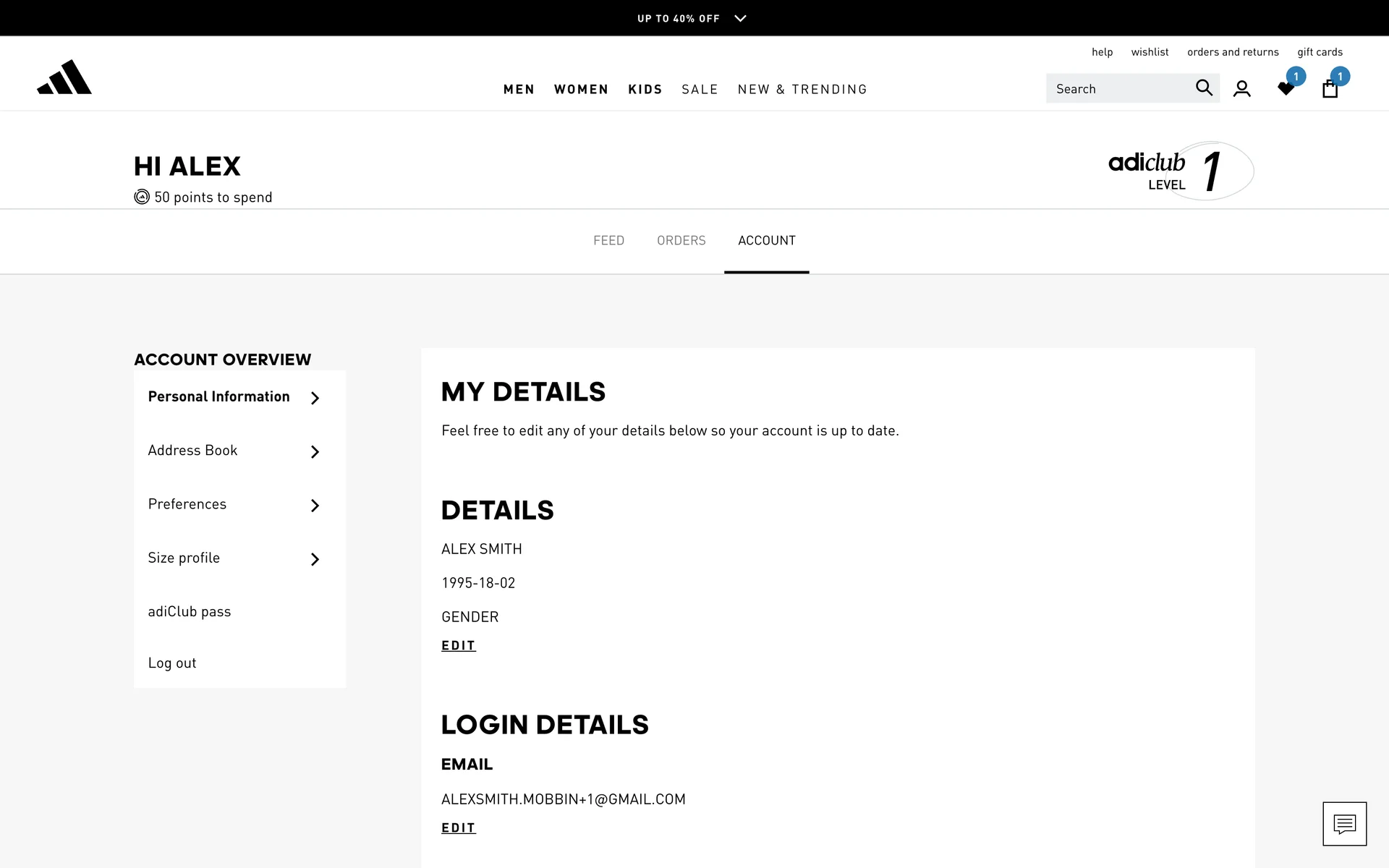This screenshot has height=868, width=1389.
Task: Expand Preferences chevron arrow
Action: [x=315, y=506]
